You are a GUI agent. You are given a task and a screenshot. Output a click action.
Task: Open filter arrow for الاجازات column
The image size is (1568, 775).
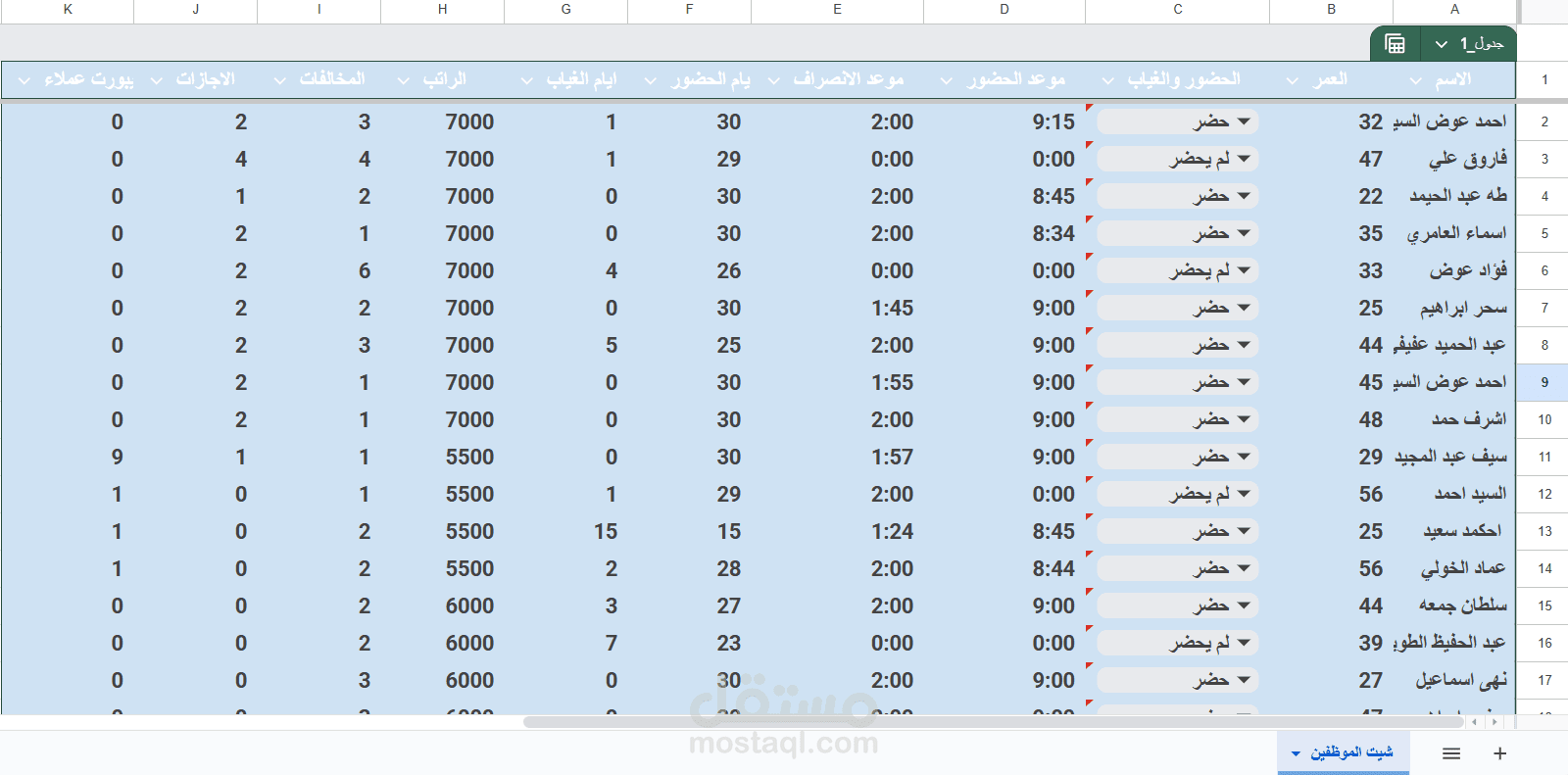[157, 80]
